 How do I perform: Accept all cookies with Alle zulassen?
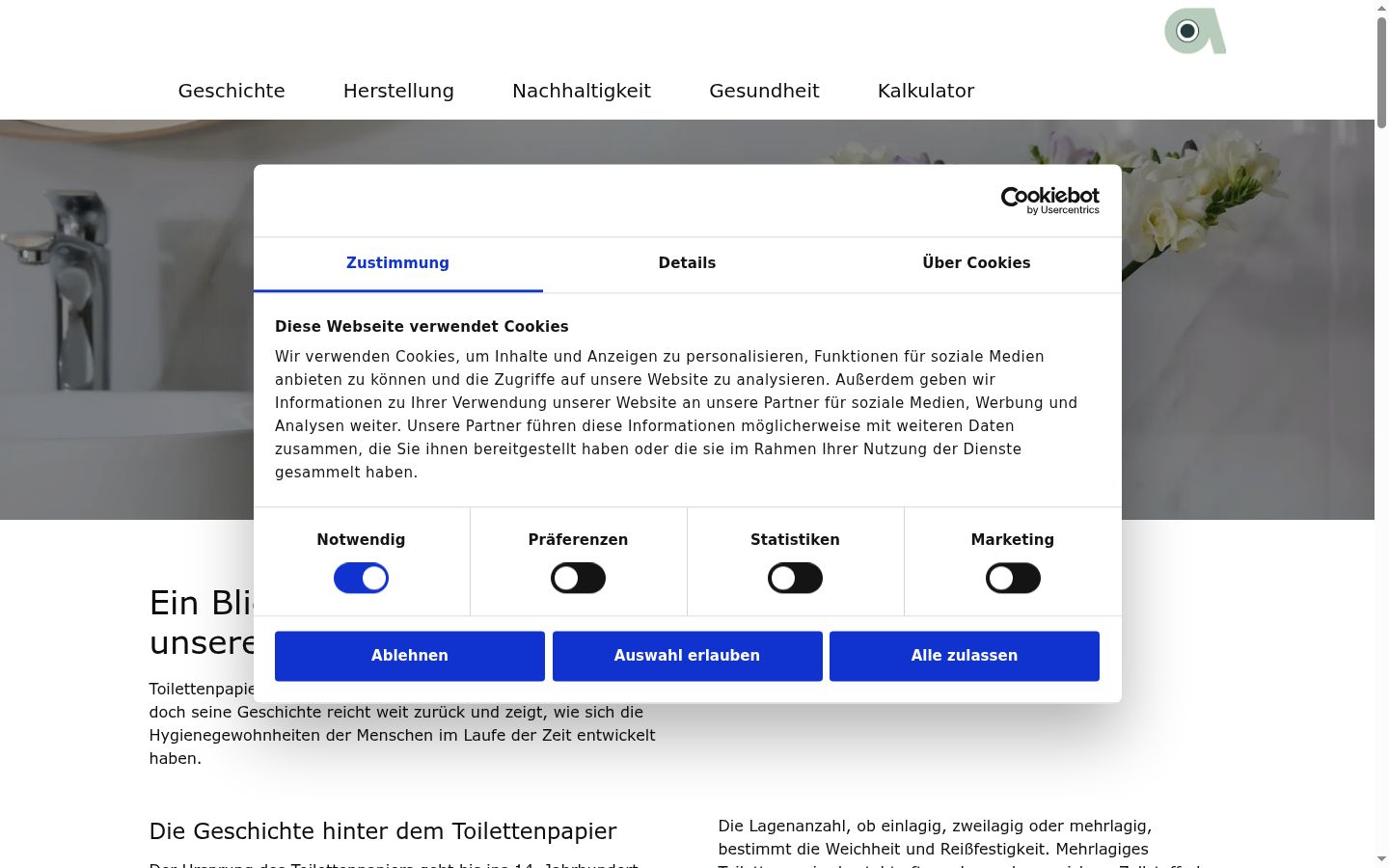coord(965,656)
